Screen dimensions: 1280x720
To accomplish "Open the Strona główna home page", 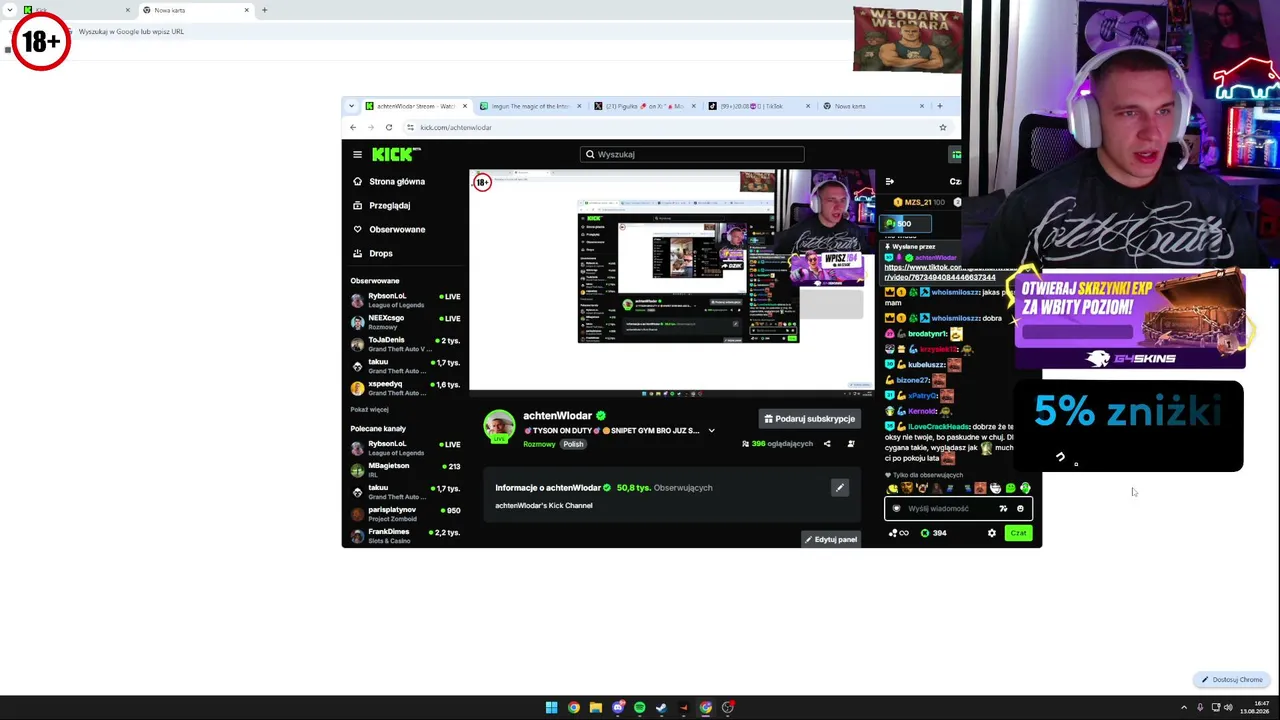I will tap(389, 182).
